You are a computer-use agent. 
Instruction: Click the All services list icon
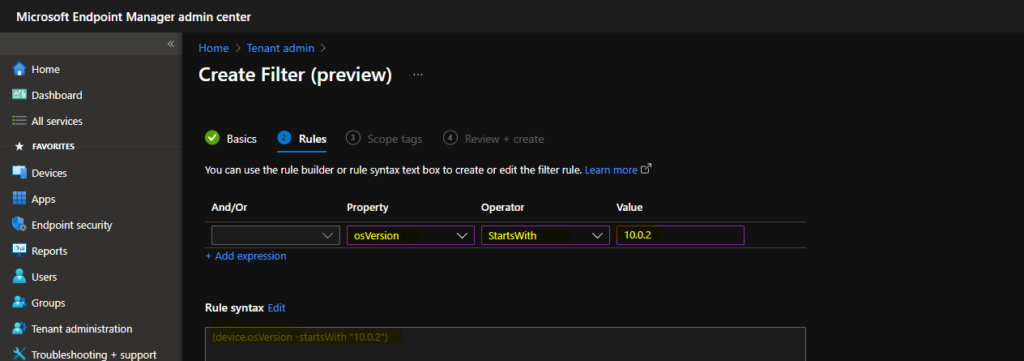click(19, 121)
